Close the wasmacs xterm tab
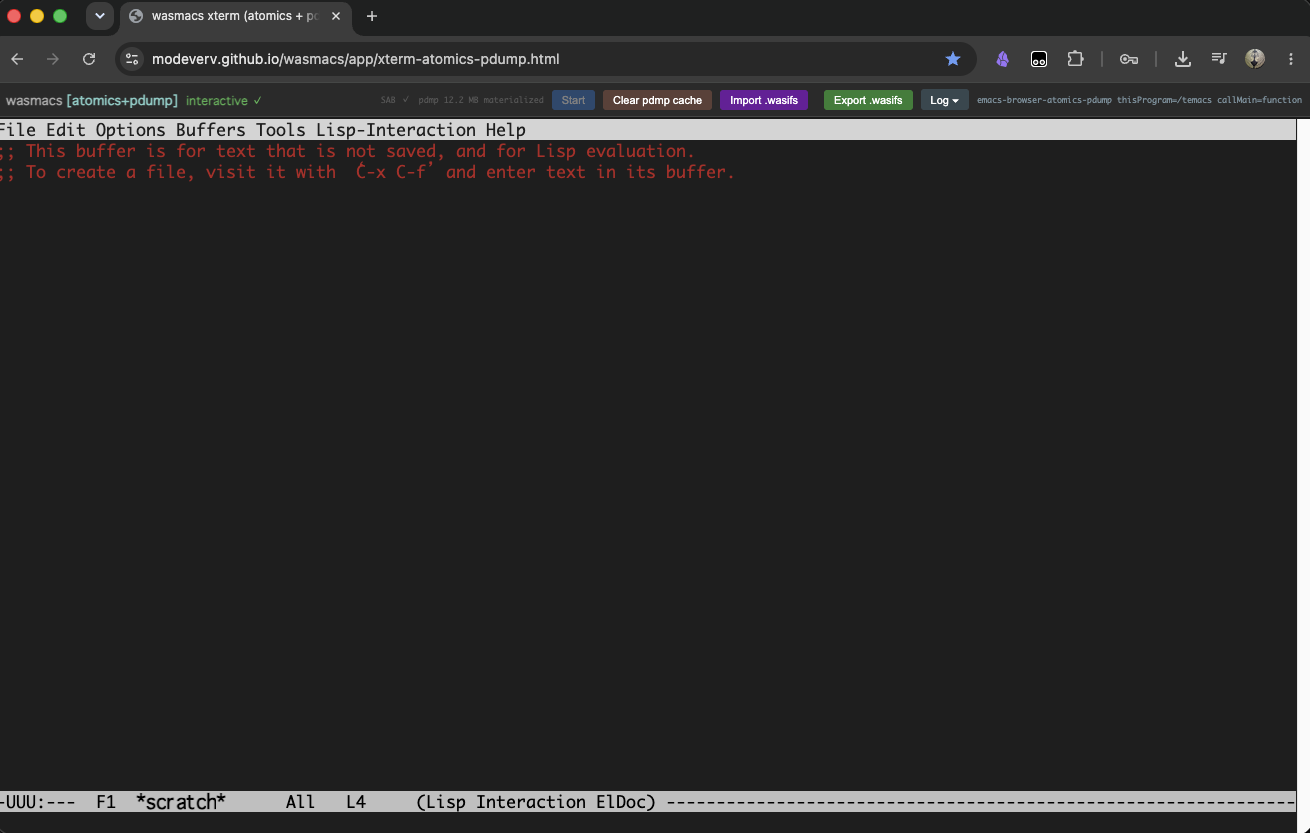 coord(338,16)
